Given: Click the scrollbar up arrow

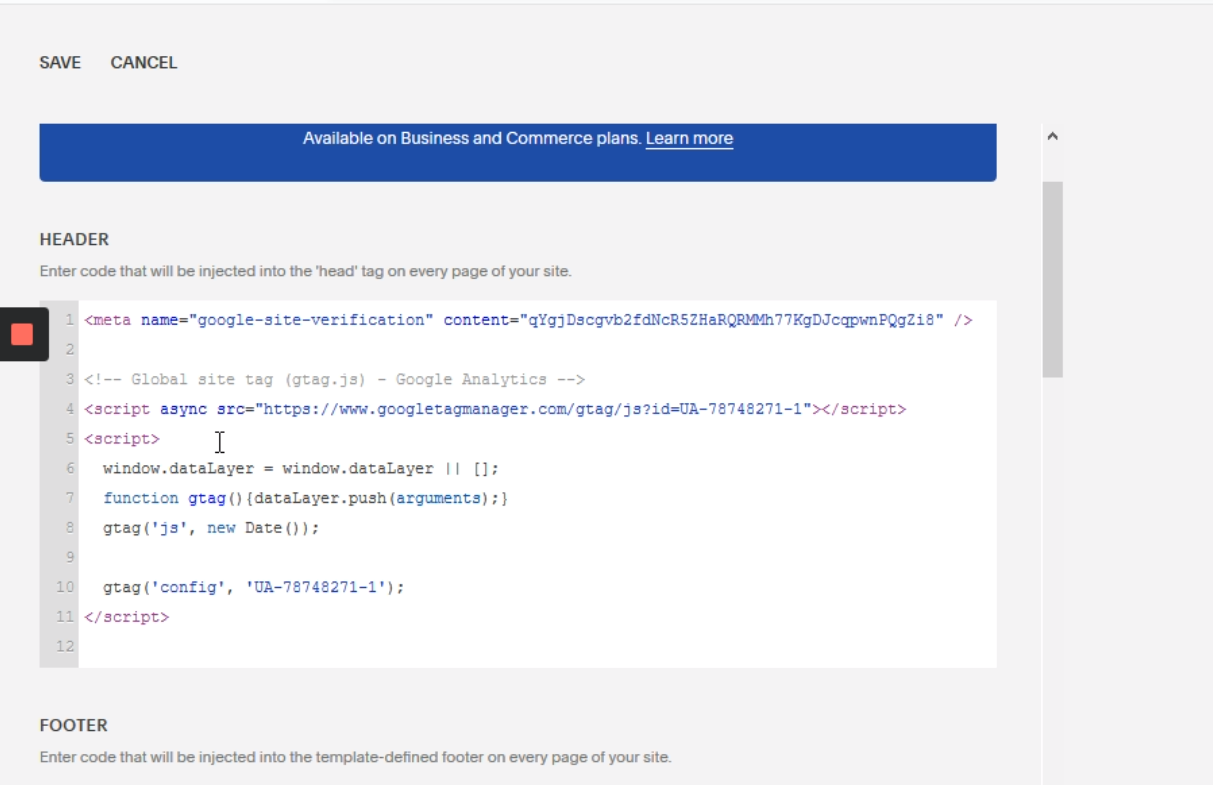Looking at the screenshot, I should click(1052, 137).
